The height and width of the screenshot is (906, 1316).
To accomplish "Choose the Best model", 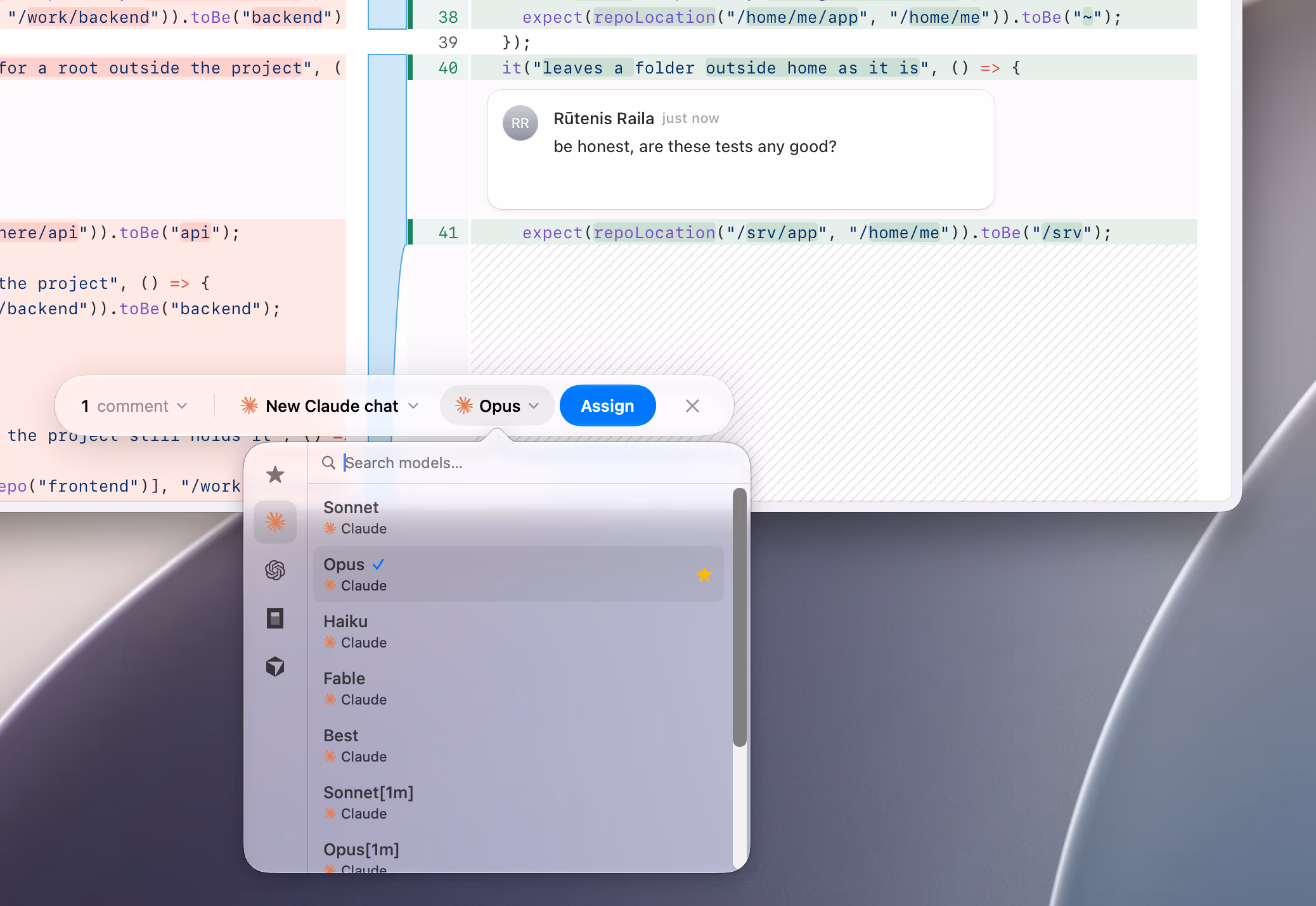I will [x=519, y=746].
